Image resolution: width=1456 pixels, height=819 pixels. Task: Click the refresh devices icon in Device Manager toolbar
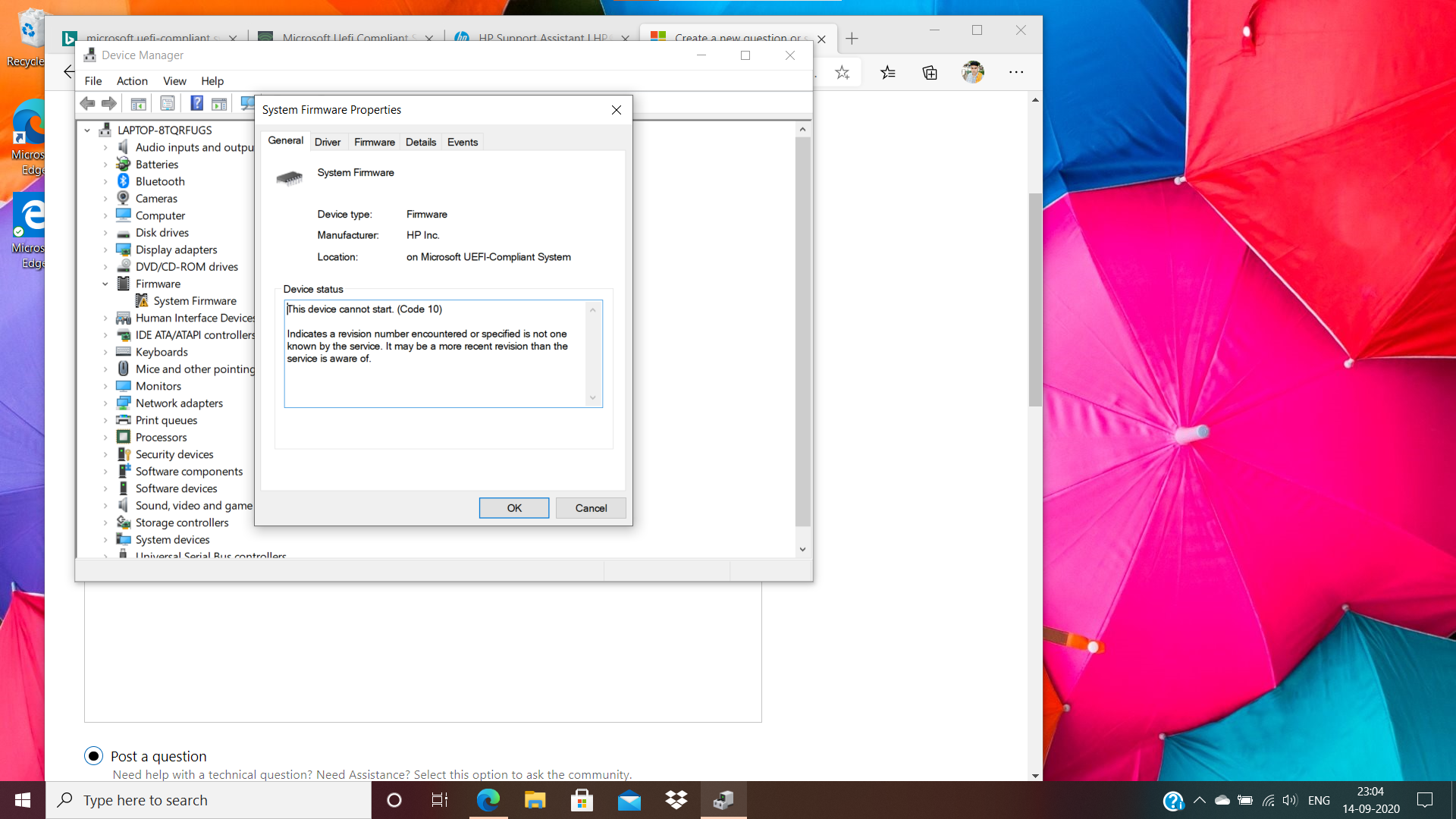pos(247,104)
